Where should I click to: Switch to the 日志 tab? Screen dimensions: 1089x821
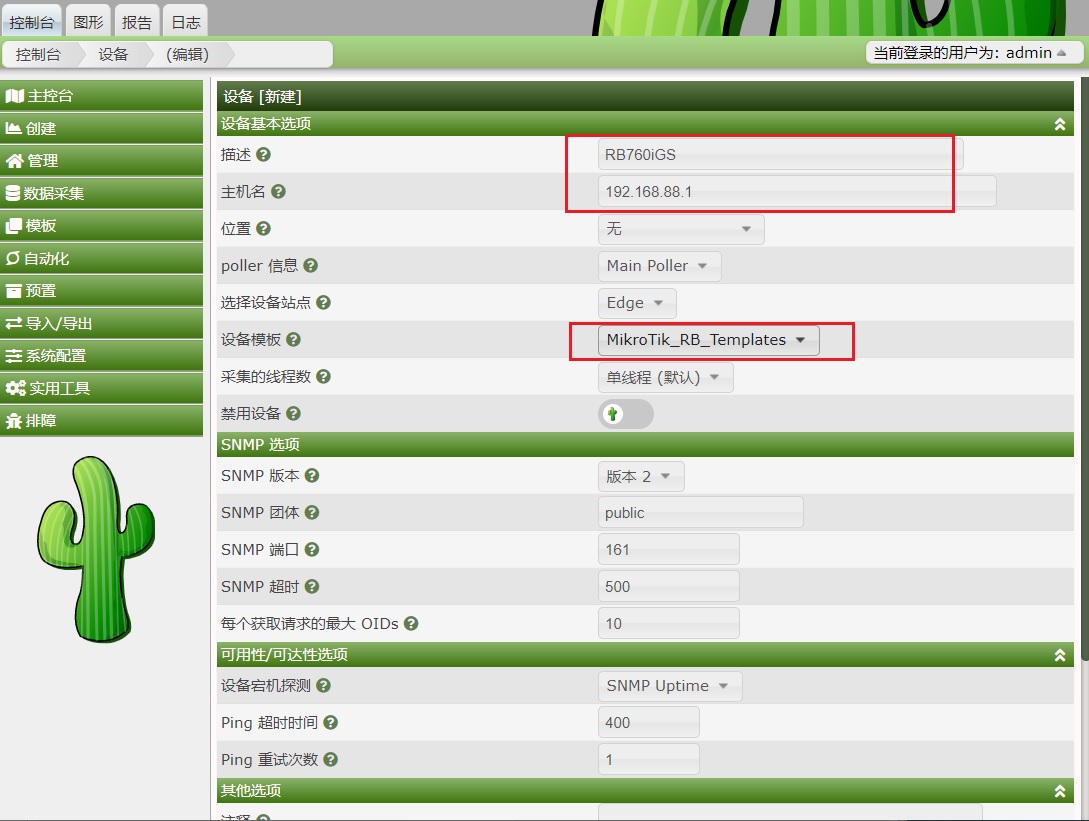click(185, 22)
